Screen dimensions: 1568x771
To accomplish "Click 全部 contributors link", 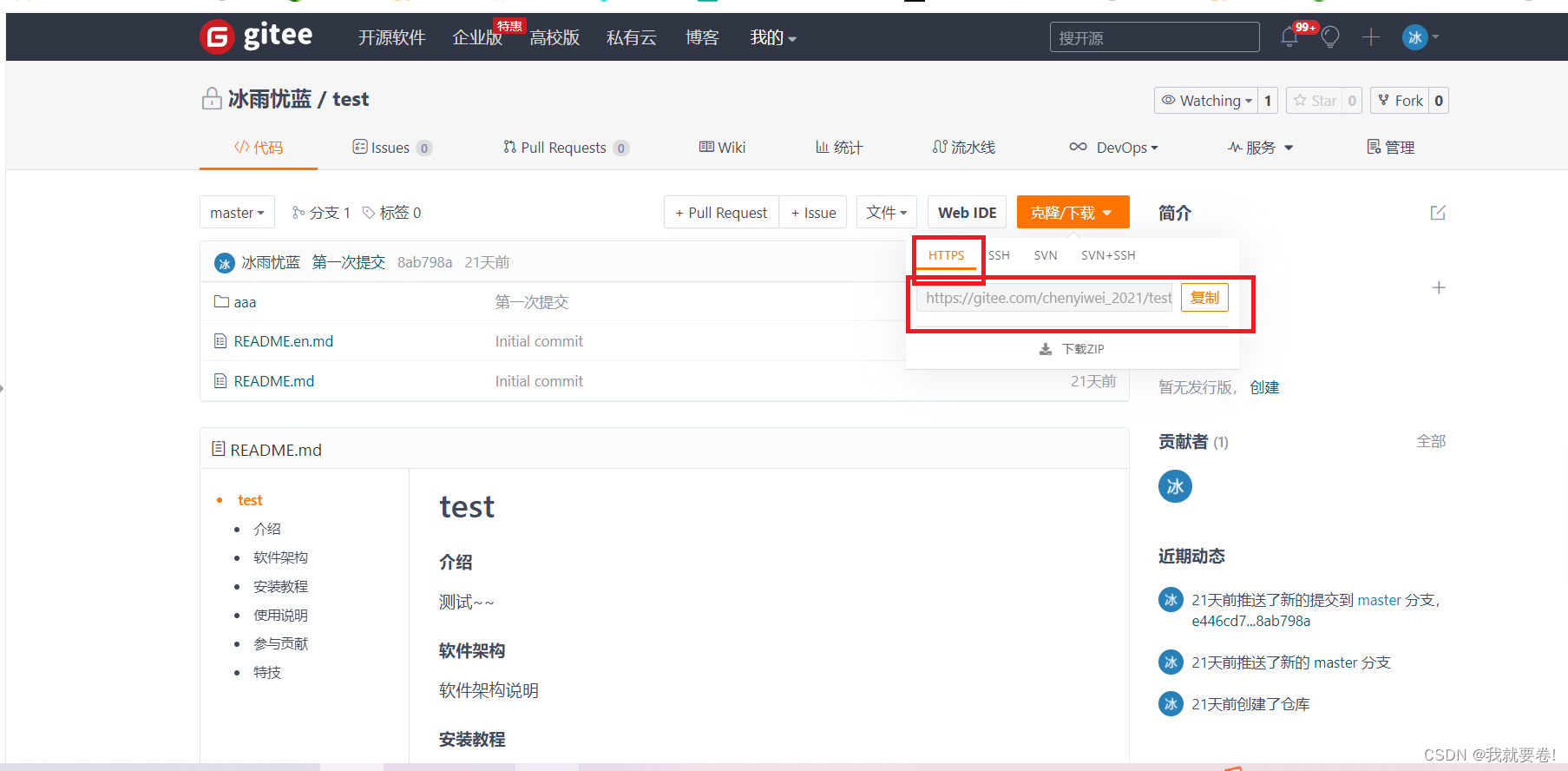I will (1431, 441).
